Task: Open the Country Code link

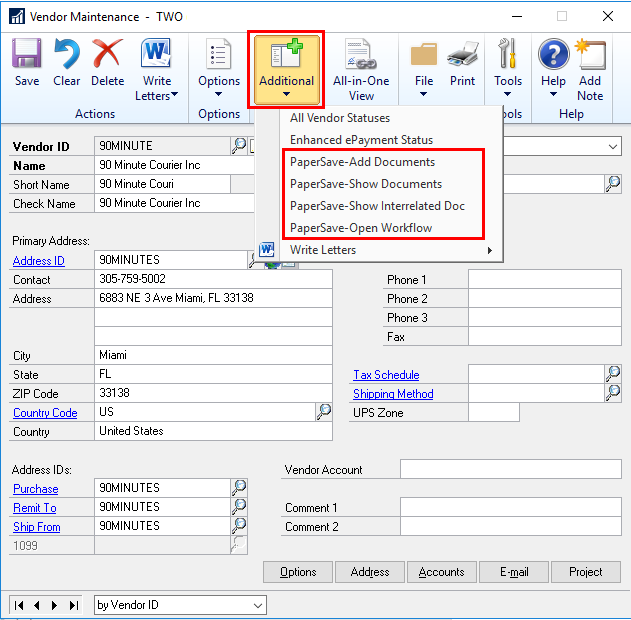Action: [45, 413]
